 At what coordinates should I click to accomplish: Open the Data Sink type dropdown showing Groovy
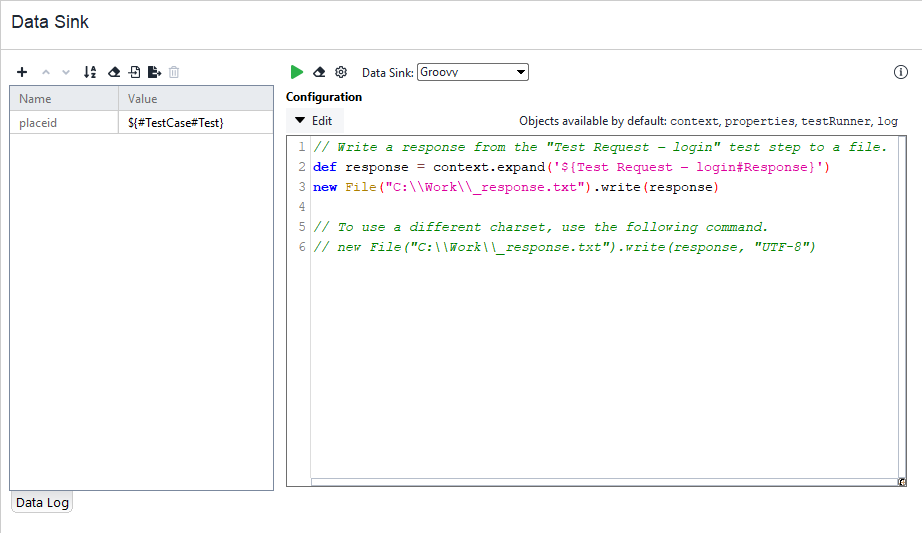click(472, 72)
